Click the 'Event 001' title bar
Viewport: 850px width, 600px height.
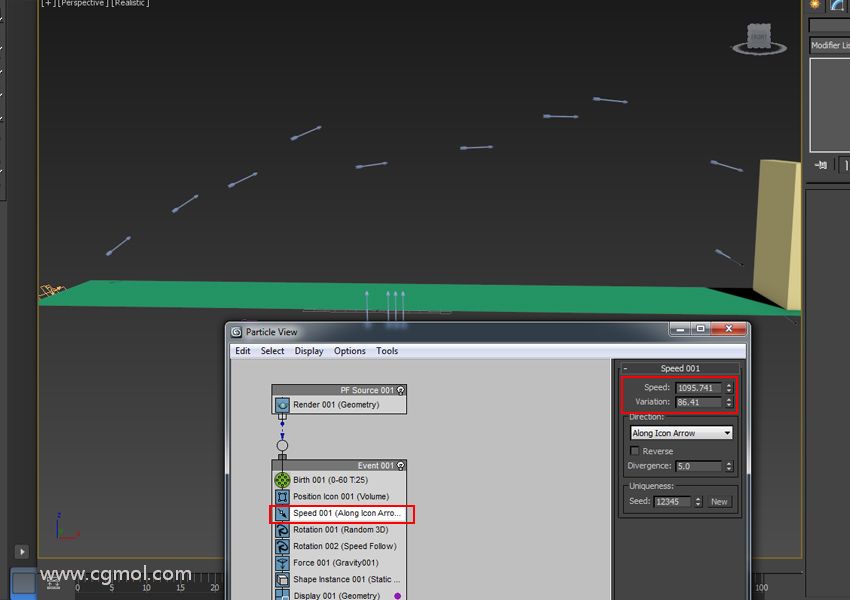[x=339, y=466]
